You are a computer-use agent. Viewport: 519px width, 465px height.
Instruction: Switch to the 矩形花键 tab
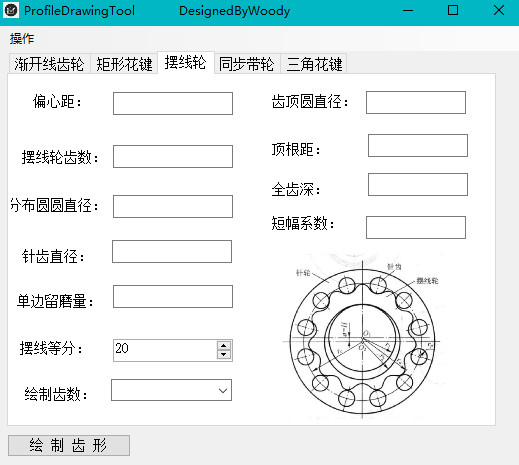pos(124,64)
